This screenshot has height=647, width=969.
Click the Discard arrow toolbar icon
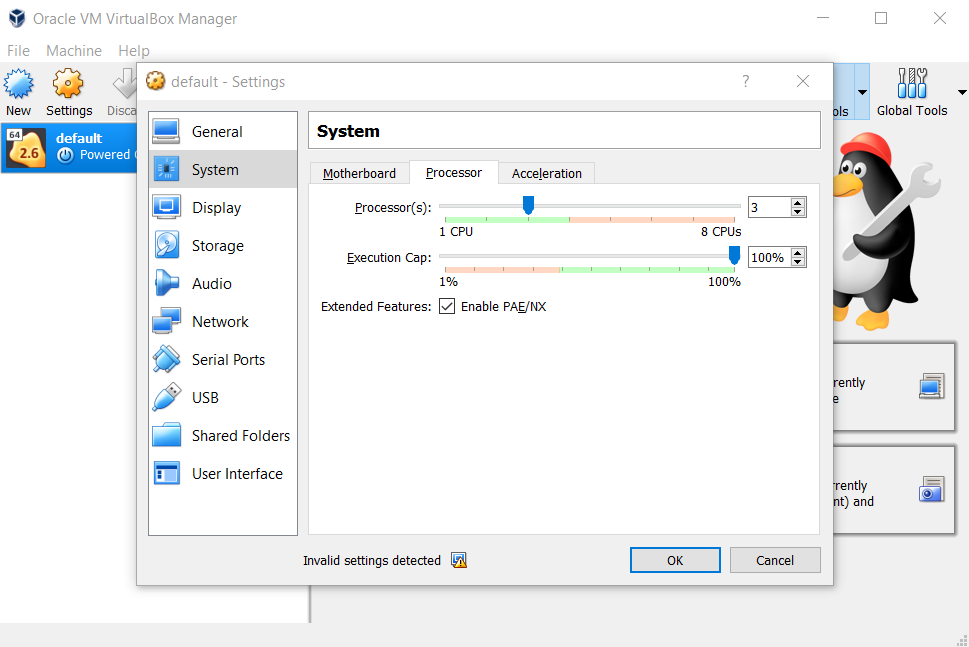point(126,84)
